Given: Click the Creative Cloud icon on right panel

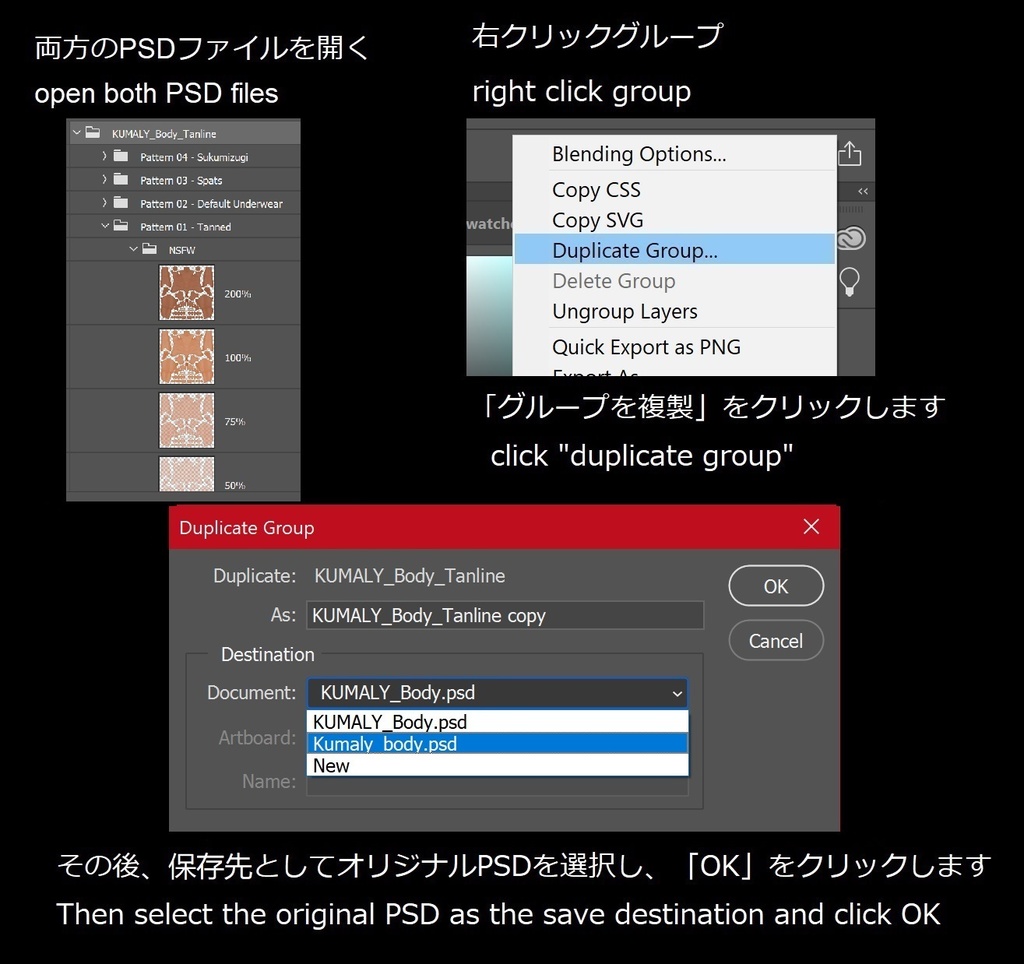Looking at the screenshot, I should (x=849, y=239).
